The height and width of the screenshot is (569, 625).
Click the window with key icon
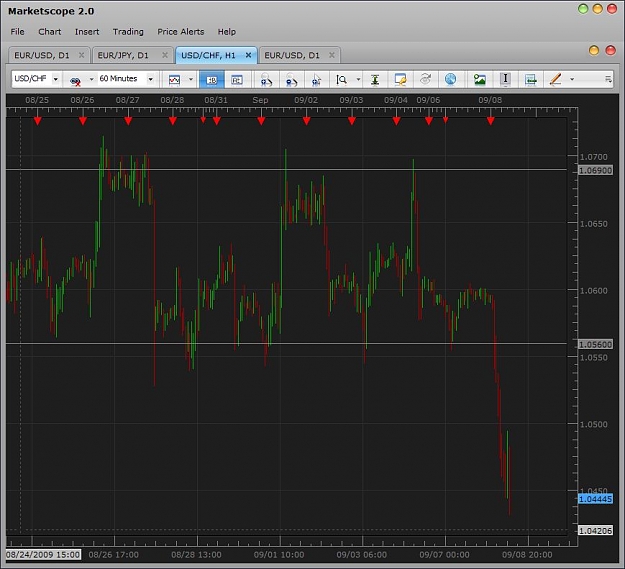[400, 80]
